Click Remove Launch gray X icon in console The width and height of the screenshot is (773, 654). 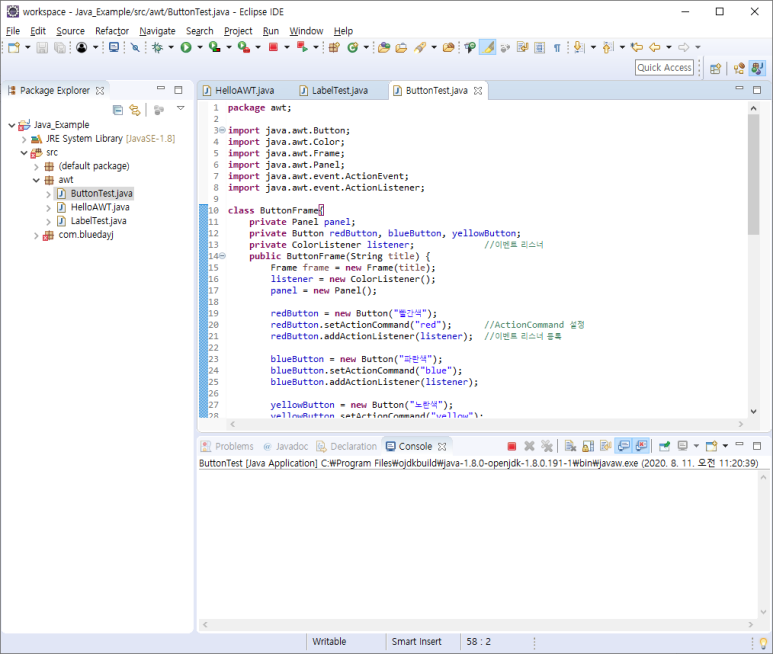point(529,447)
